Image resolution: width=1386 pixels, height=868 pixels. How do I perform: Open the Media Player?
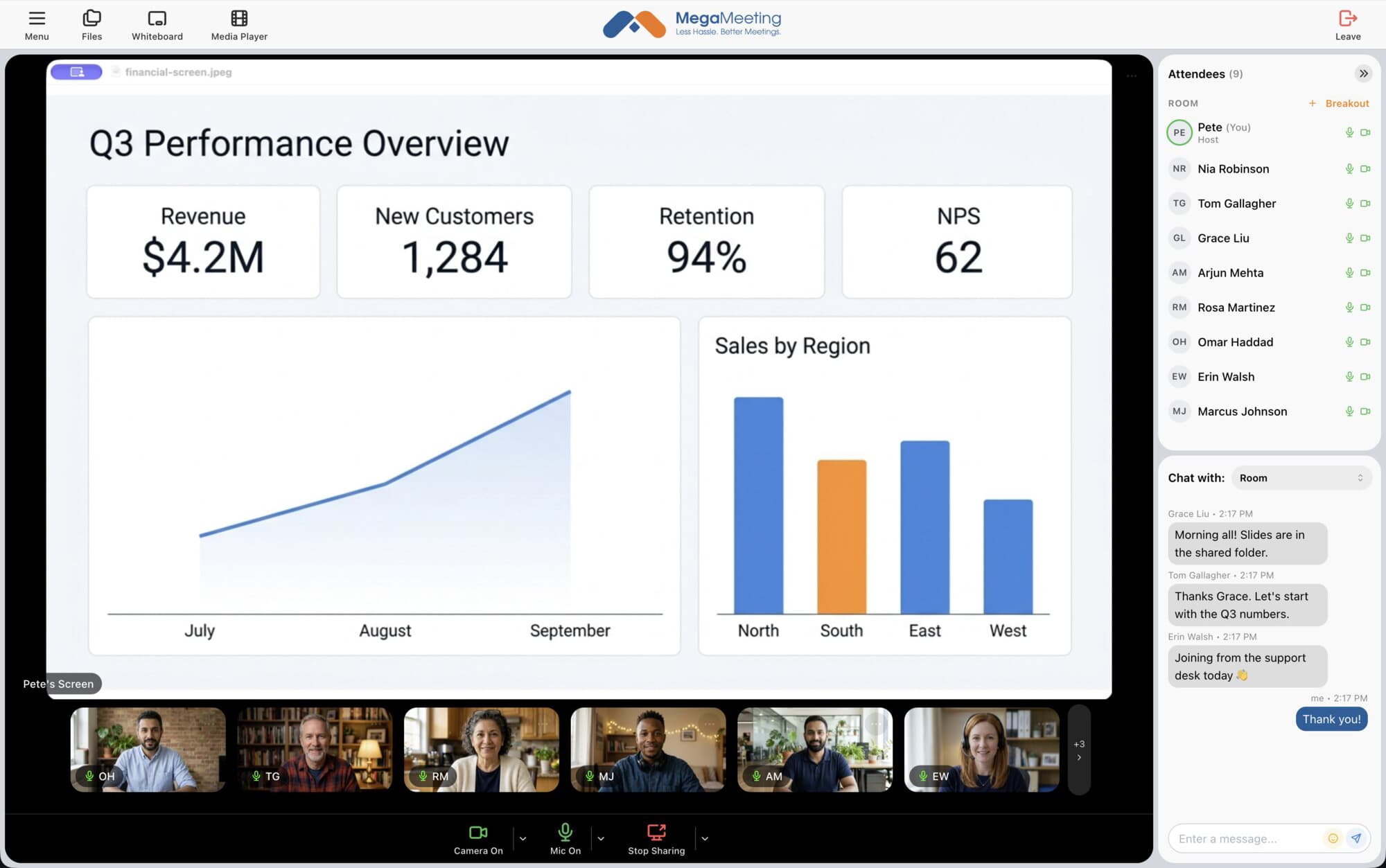point(239,25)
